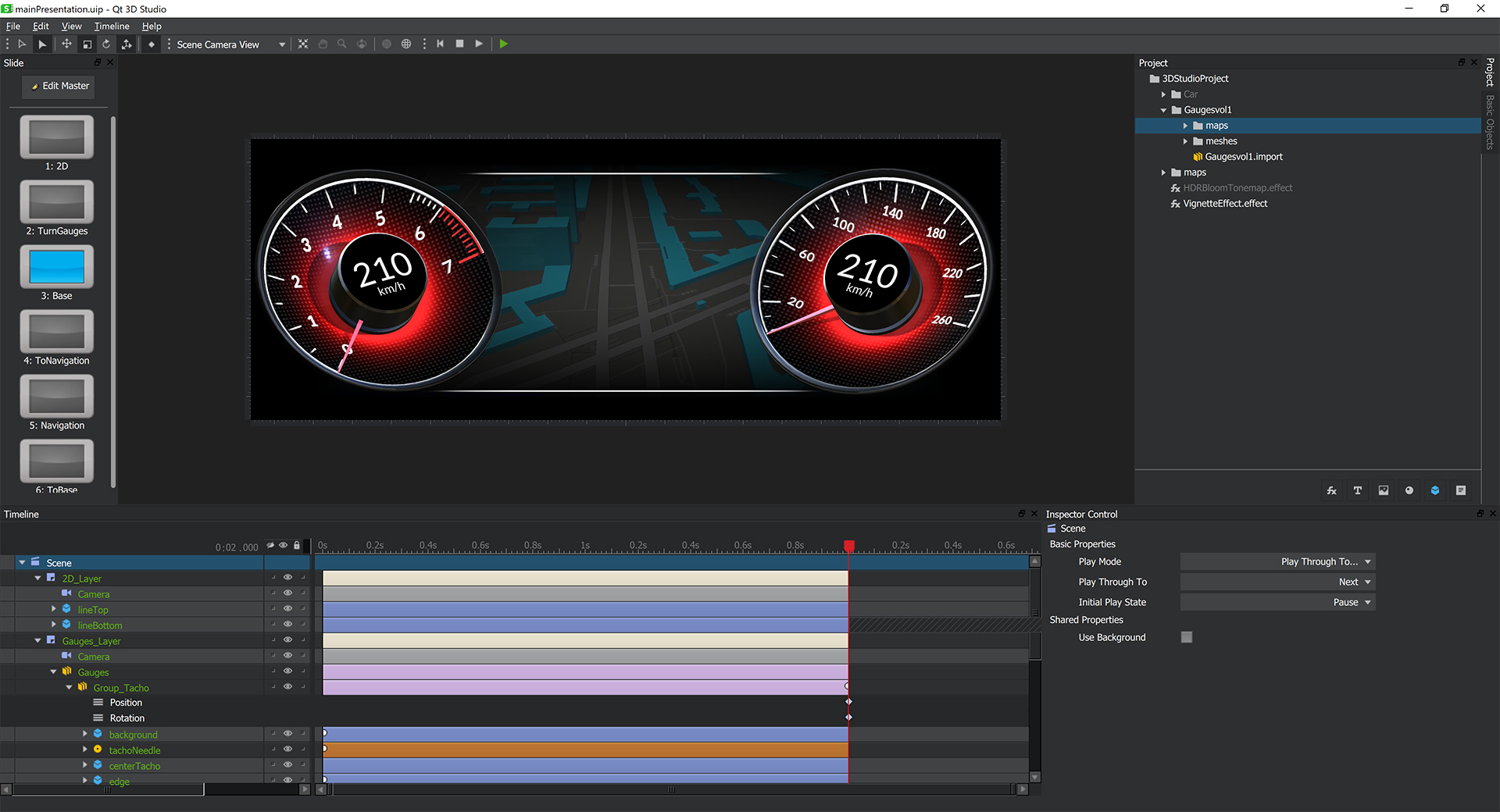Enable the Use Background checkbox
1500x812 pixels.
[x=1187, y=637]
